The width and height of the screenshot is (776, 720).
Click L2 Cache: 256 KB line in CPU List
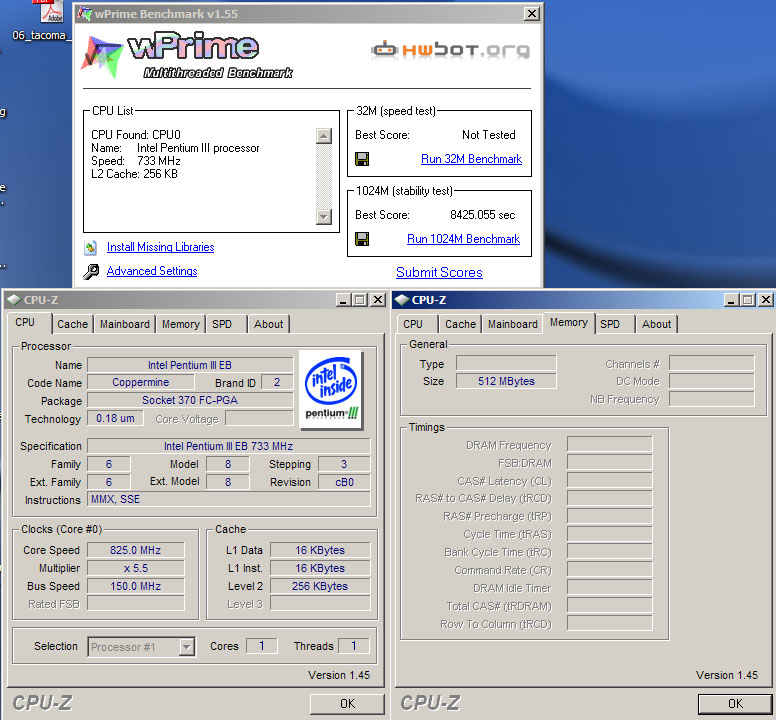coord(134,174)
